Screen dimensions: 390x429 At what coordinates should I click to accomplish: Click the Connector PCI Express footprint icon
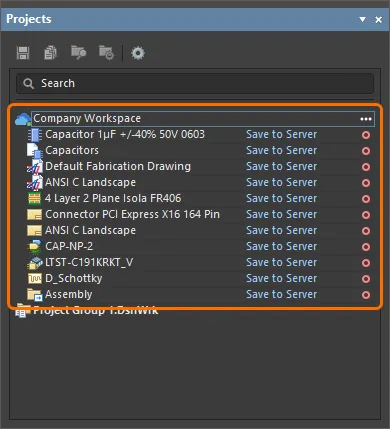click(x=34, y=214)
